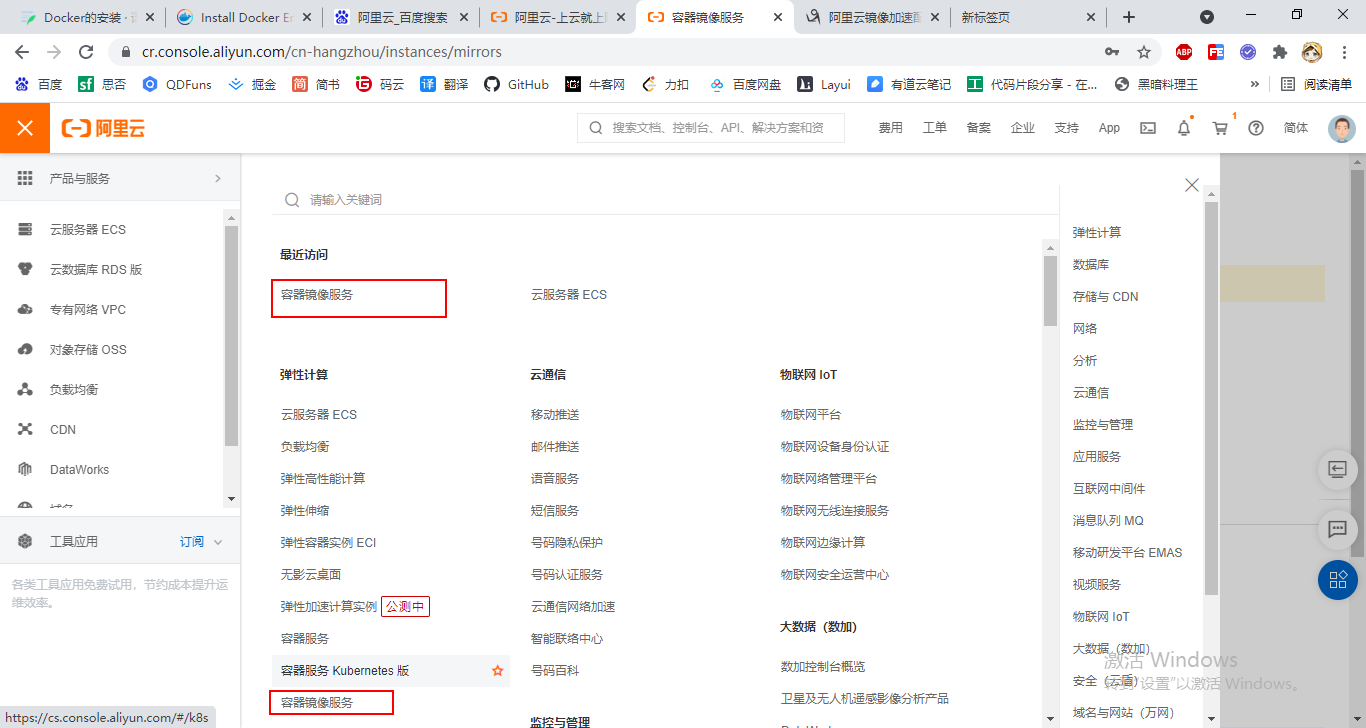
Task: Open 短信服务 link
Action: pyautogui.click(x=555, y=511)
